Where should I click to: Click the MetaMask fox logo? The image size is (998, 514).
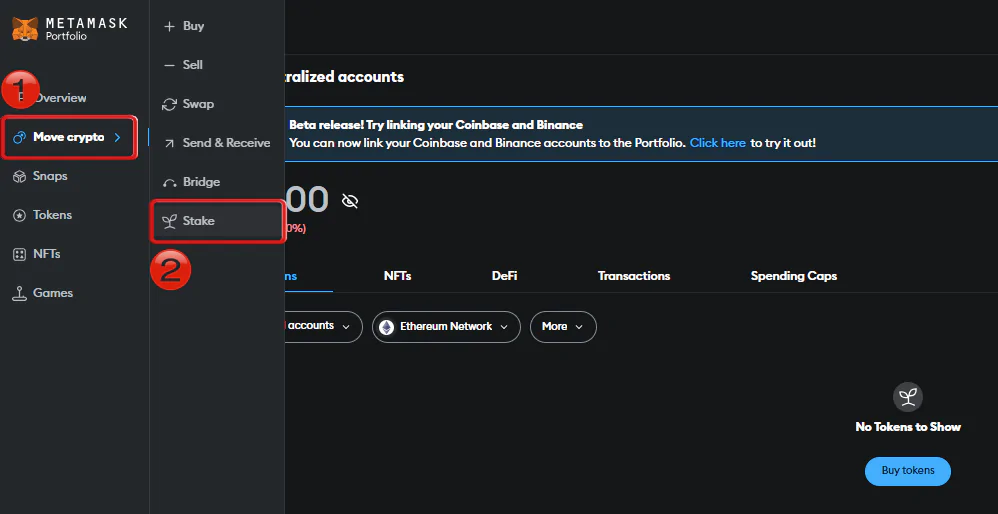(x=25, y=29)
